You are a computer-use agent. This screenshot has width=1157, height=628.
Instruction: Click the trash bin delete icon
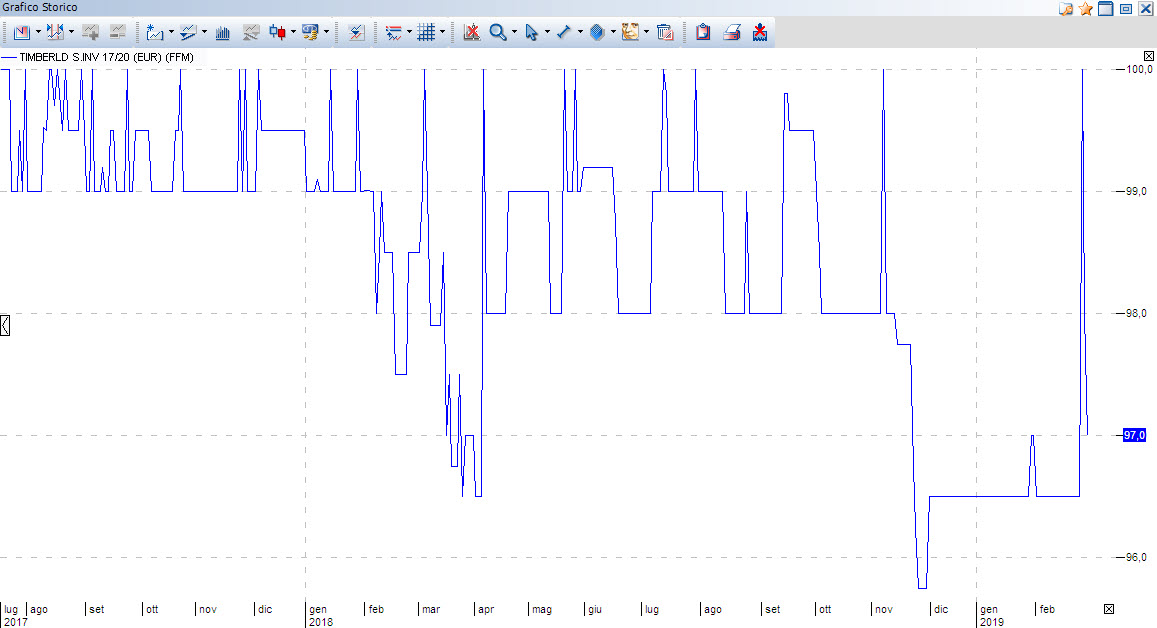tap(664, 32)
